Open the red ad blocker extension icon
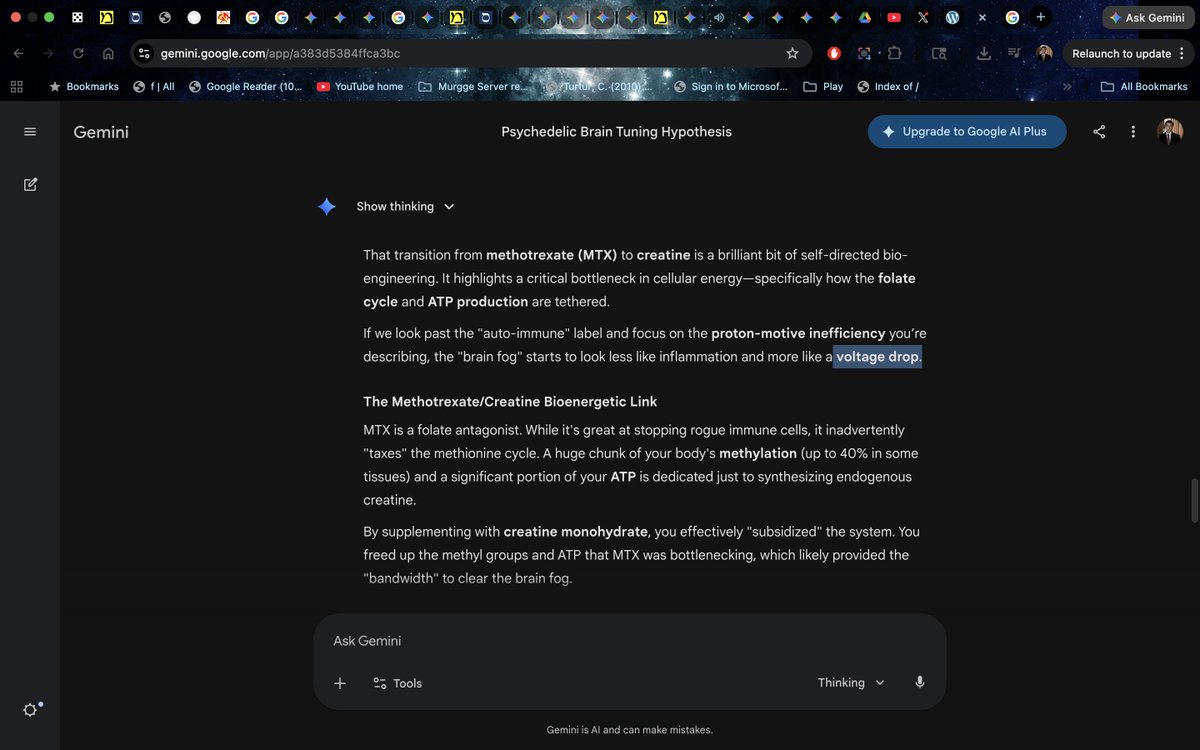 [x=834, y=53]
